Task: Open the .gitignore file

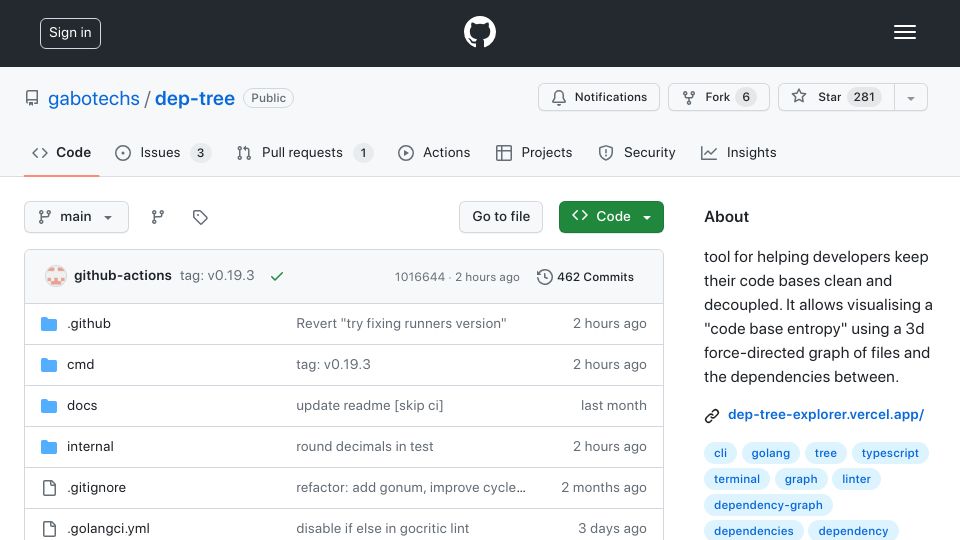Action: (96, 487)
